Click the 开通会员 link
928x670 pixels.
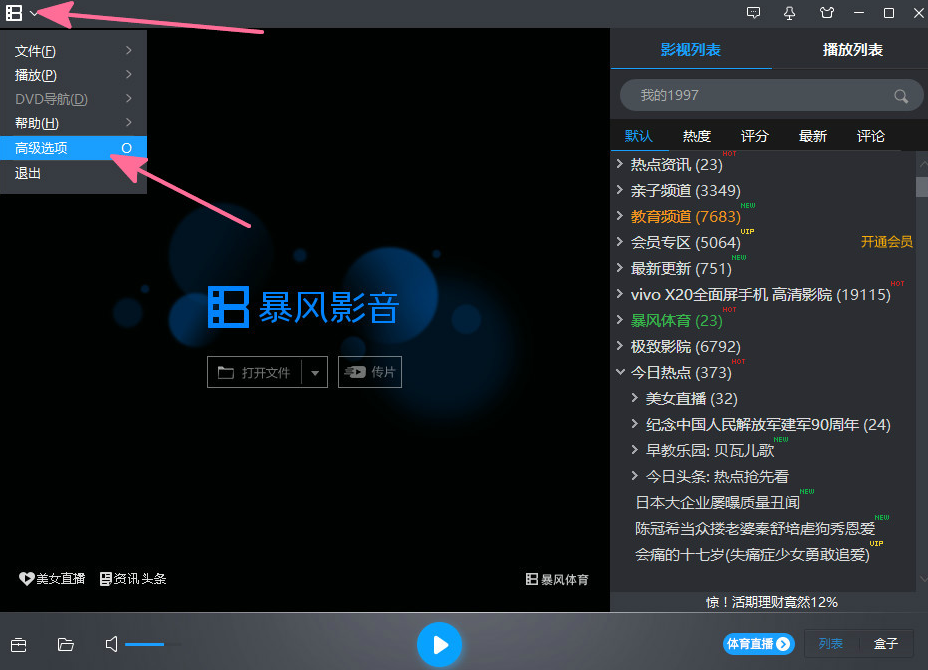[886, 241]
